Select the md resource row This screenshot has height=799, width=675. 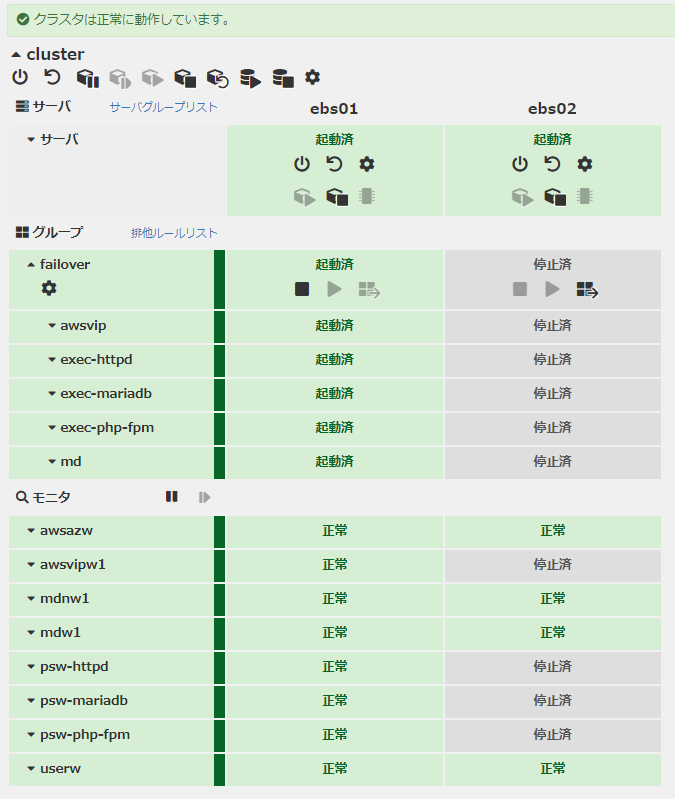[x=71, y=461]
